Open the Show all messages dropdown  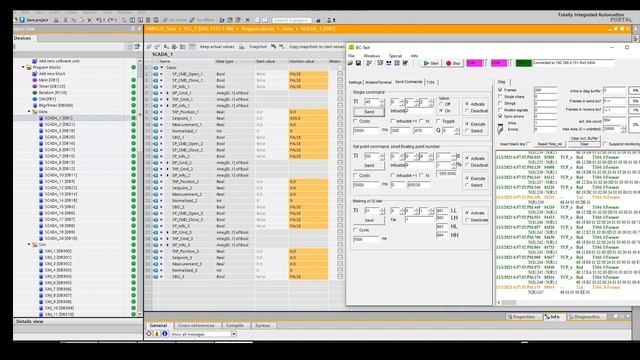tap(234, 334)
